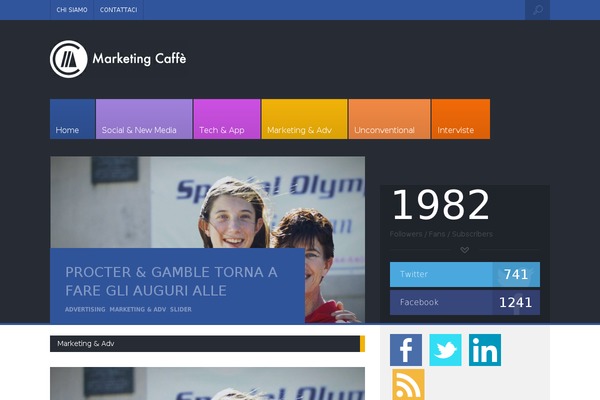Select Social & New Media category

tap(144, 119)
